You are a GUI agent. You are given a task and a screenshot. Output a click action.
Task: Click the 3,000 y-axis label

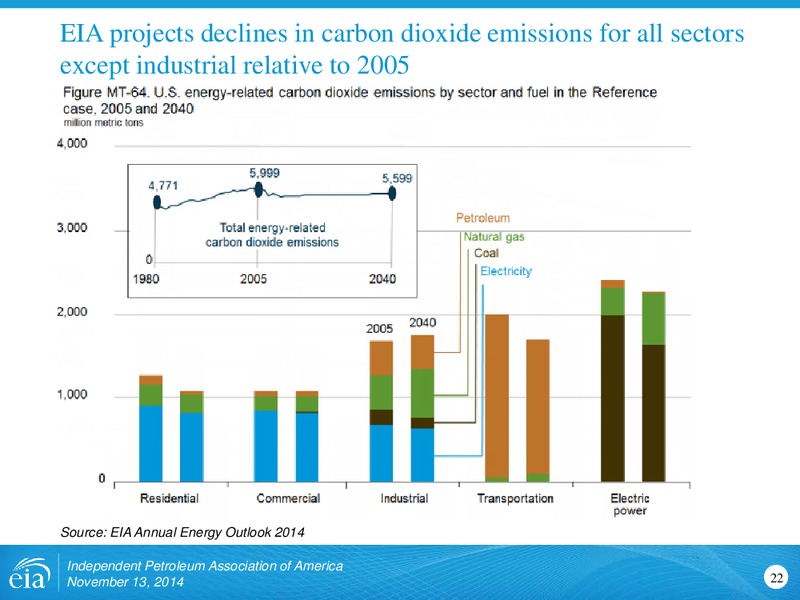72,228
